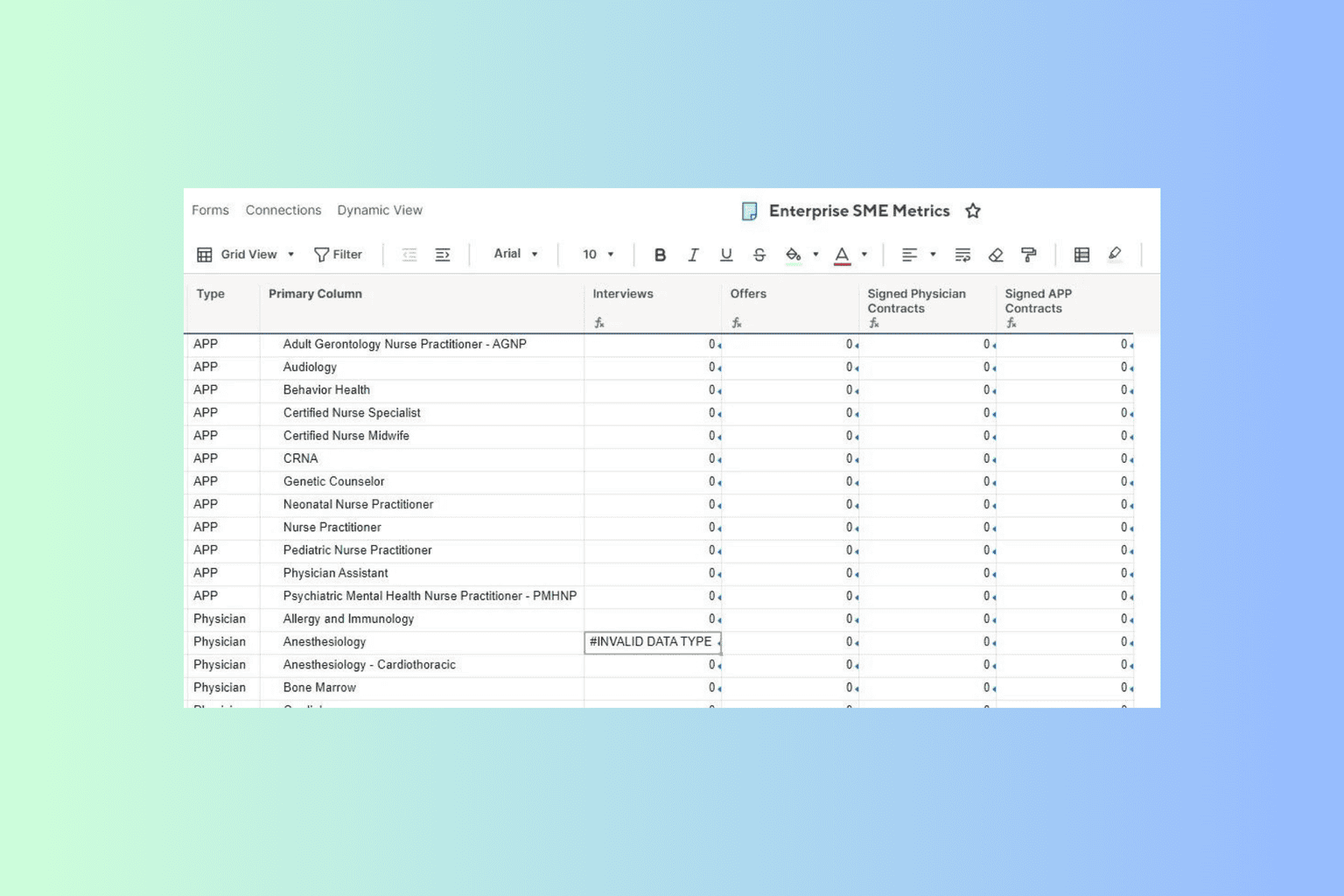Click the clear formatting eraser icon
1344x896 pixels.
pos(996,255)
